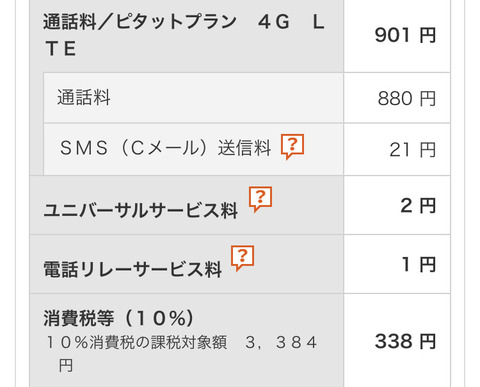Viewport: 480px width, 387px height.
Task: Click the 円 below the taxable amount note
Action: coord(66,366)
